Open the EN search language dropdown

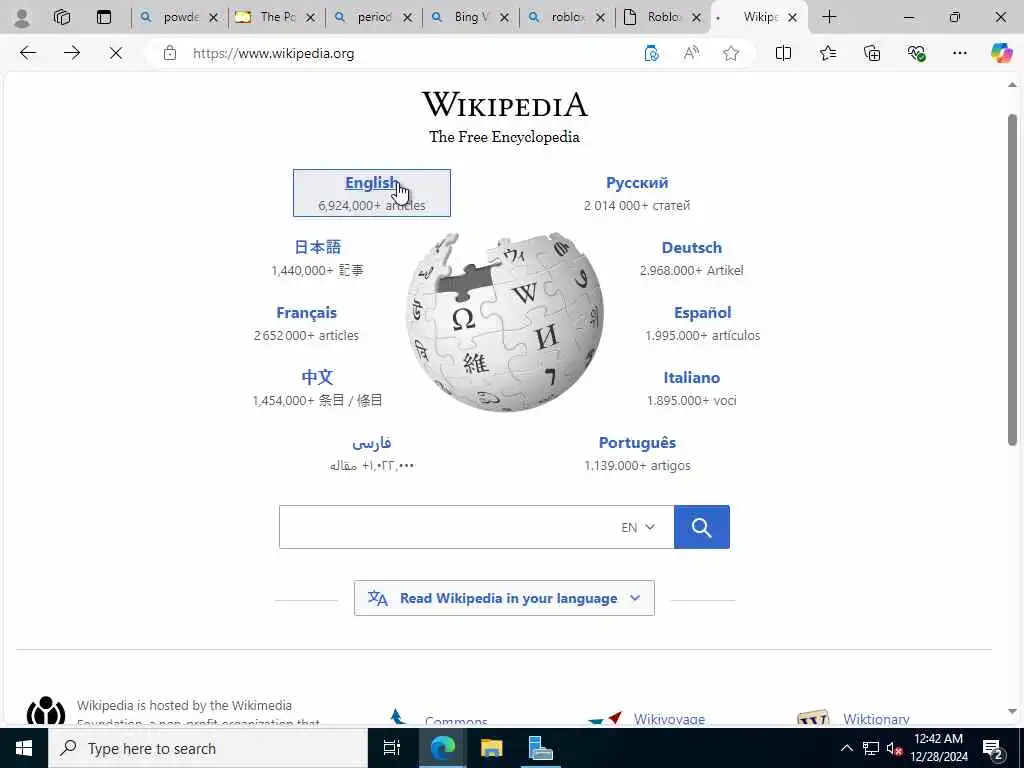[x=638, y=527]
